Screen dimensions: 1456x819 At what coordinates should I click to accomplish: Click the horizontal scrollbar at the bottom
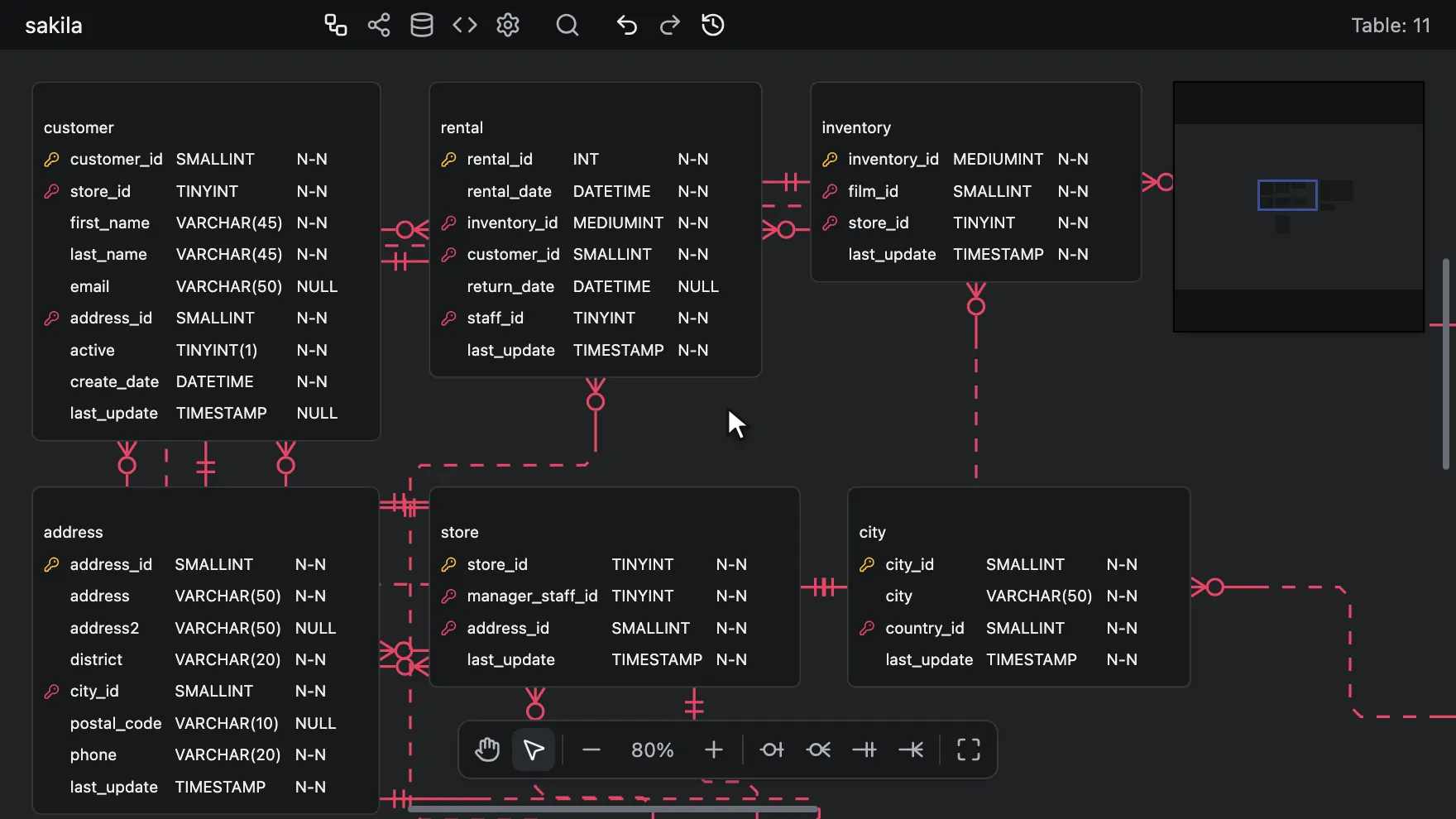(613, 809)
